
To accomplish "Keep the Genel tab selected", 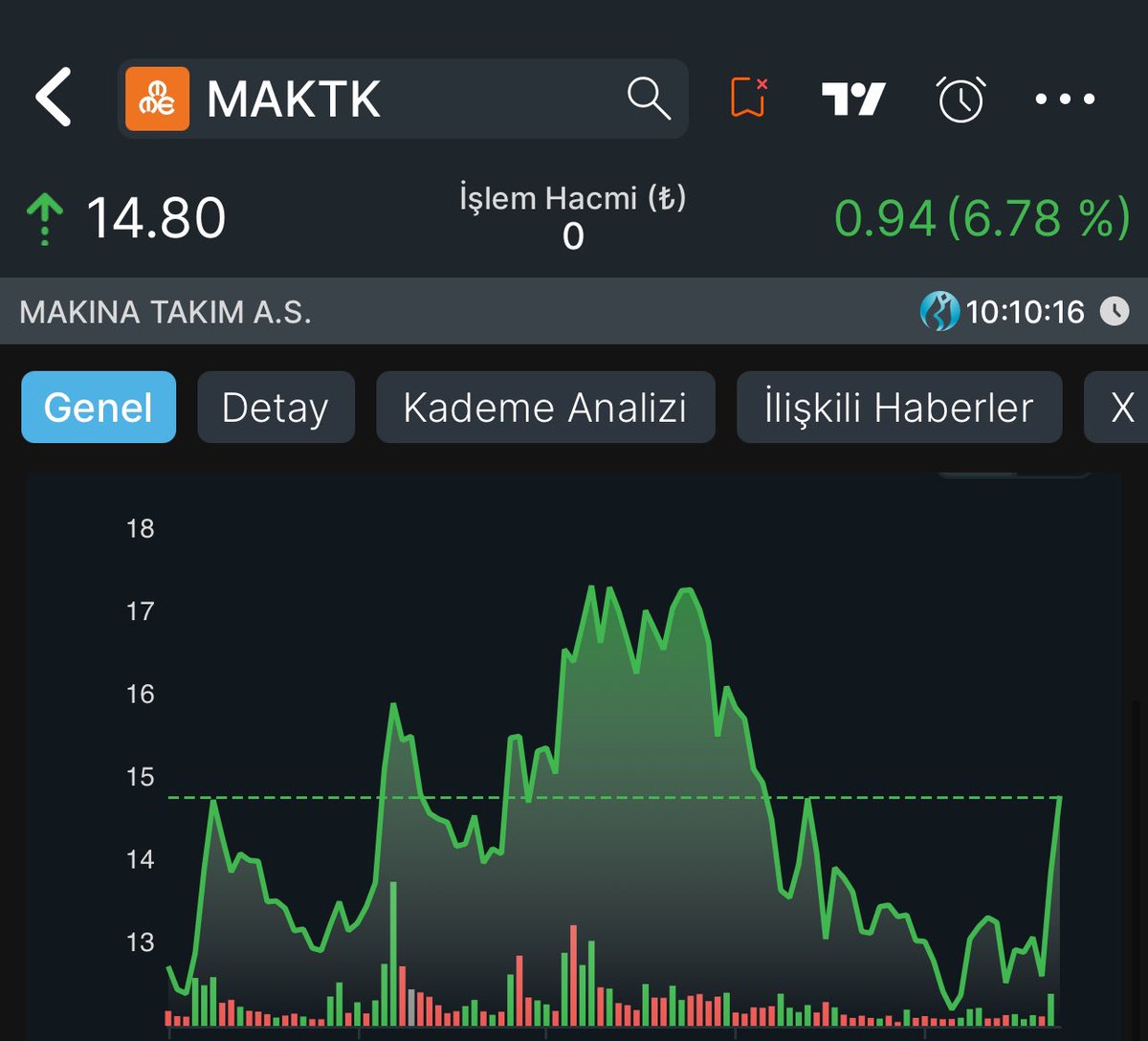I will (99, 407).
